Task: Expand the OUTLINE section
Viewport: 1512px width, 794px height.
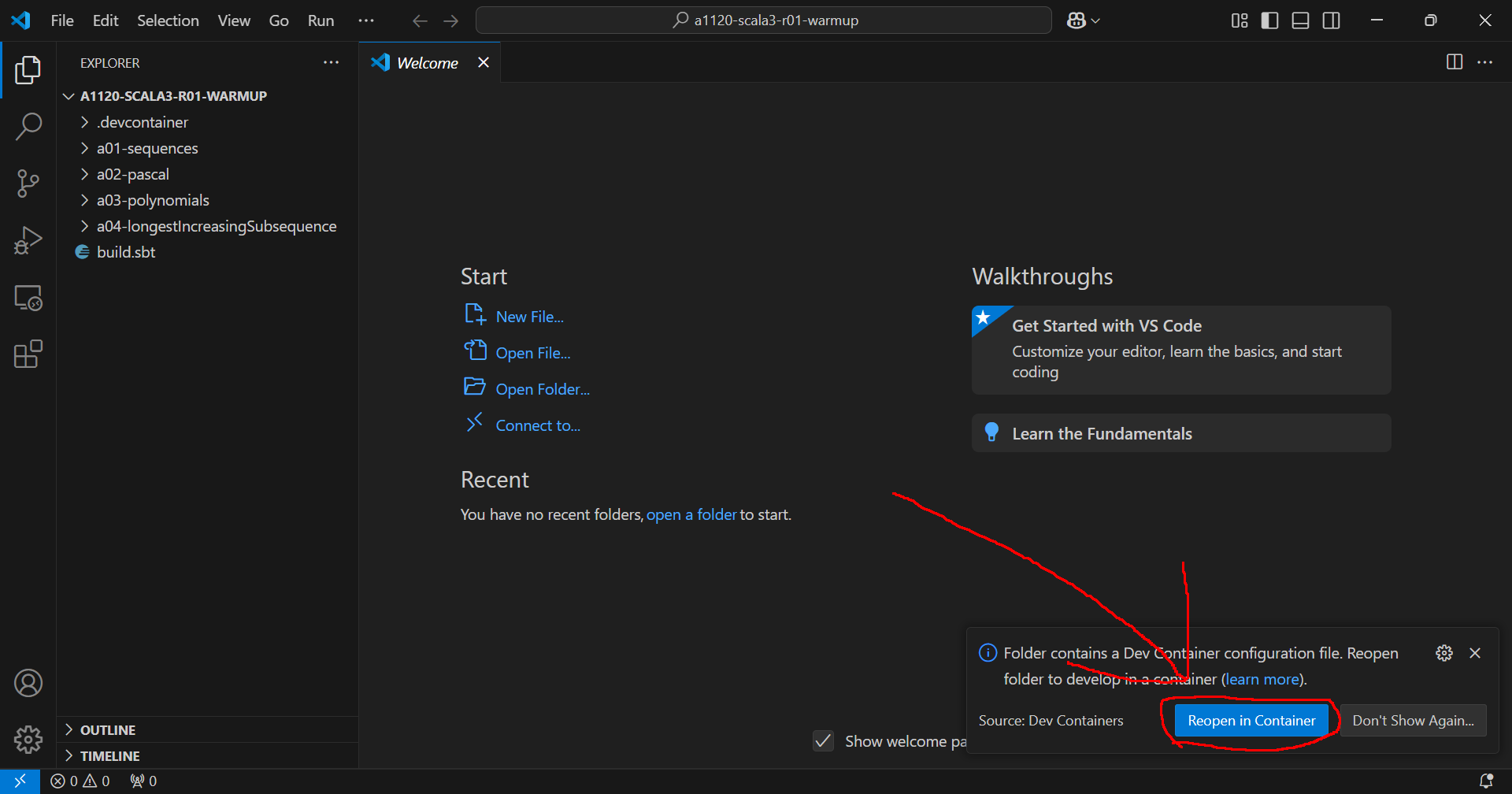Action: pyautogui.click(x=108, y=730)
